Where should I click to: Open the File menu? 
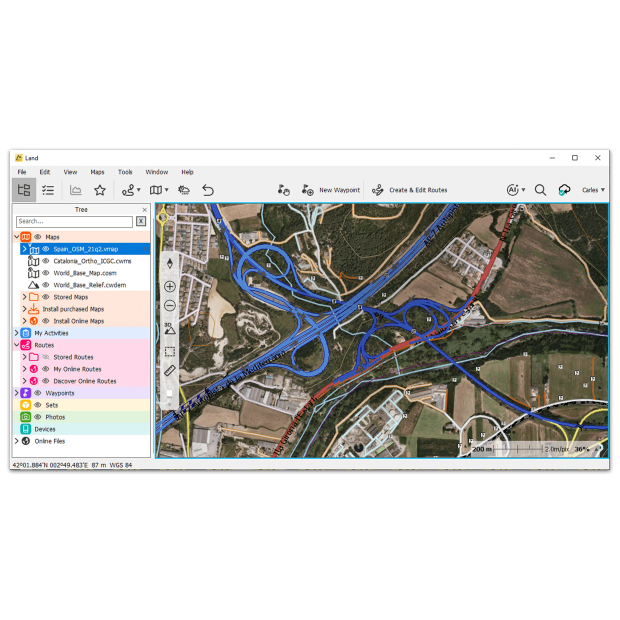(x=22, y=172)
